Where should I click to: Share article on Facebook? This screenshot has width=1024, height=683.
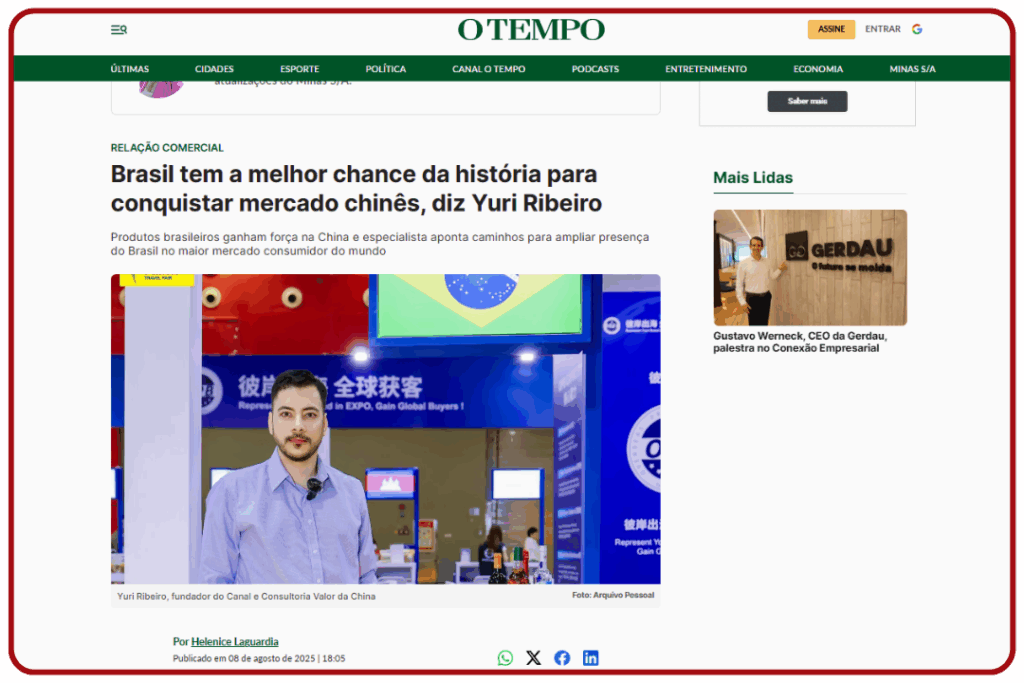562,658
